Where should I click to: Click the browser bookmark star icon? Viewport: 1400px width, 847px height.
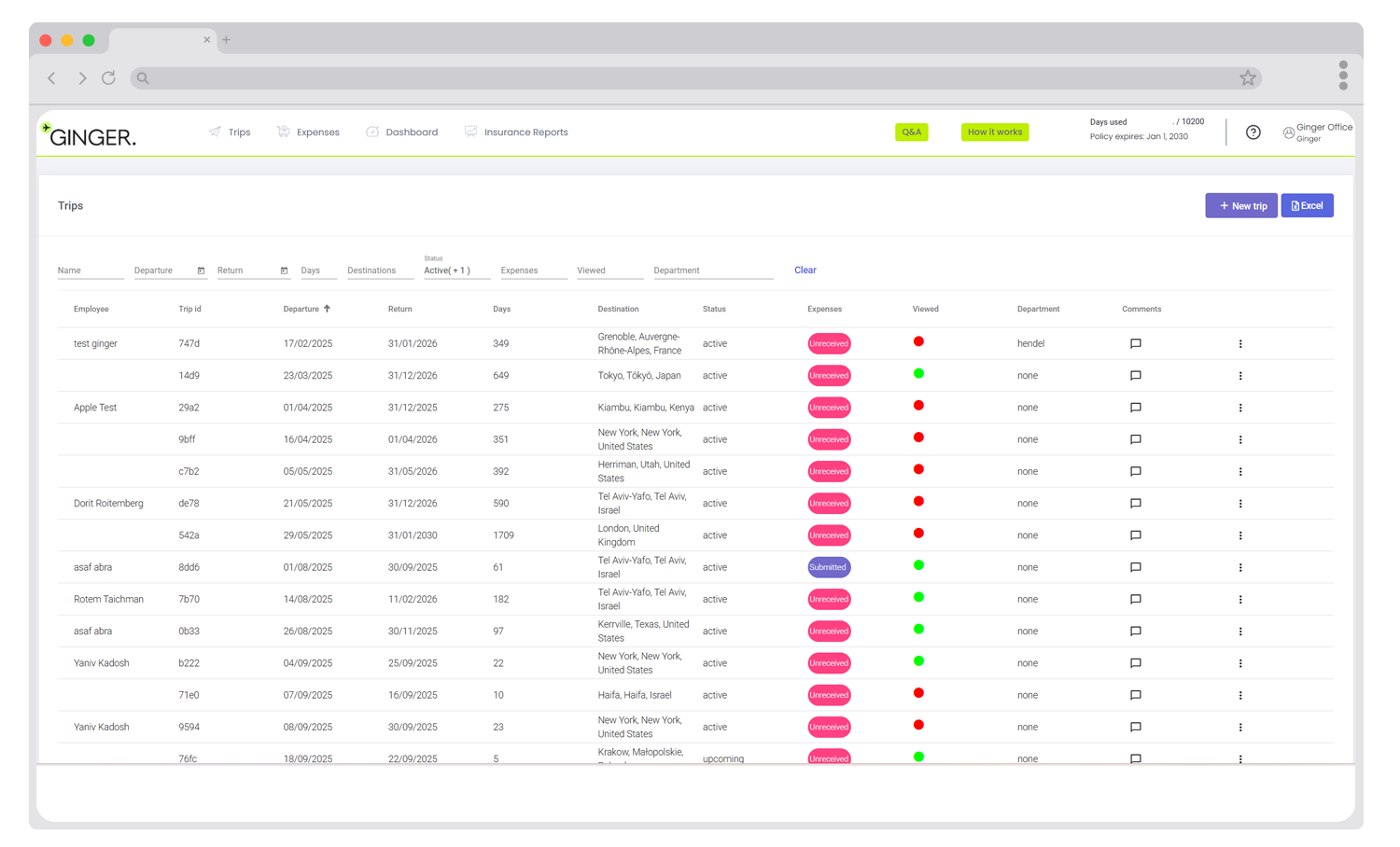pyautogui.click(x=1247, y=78)
